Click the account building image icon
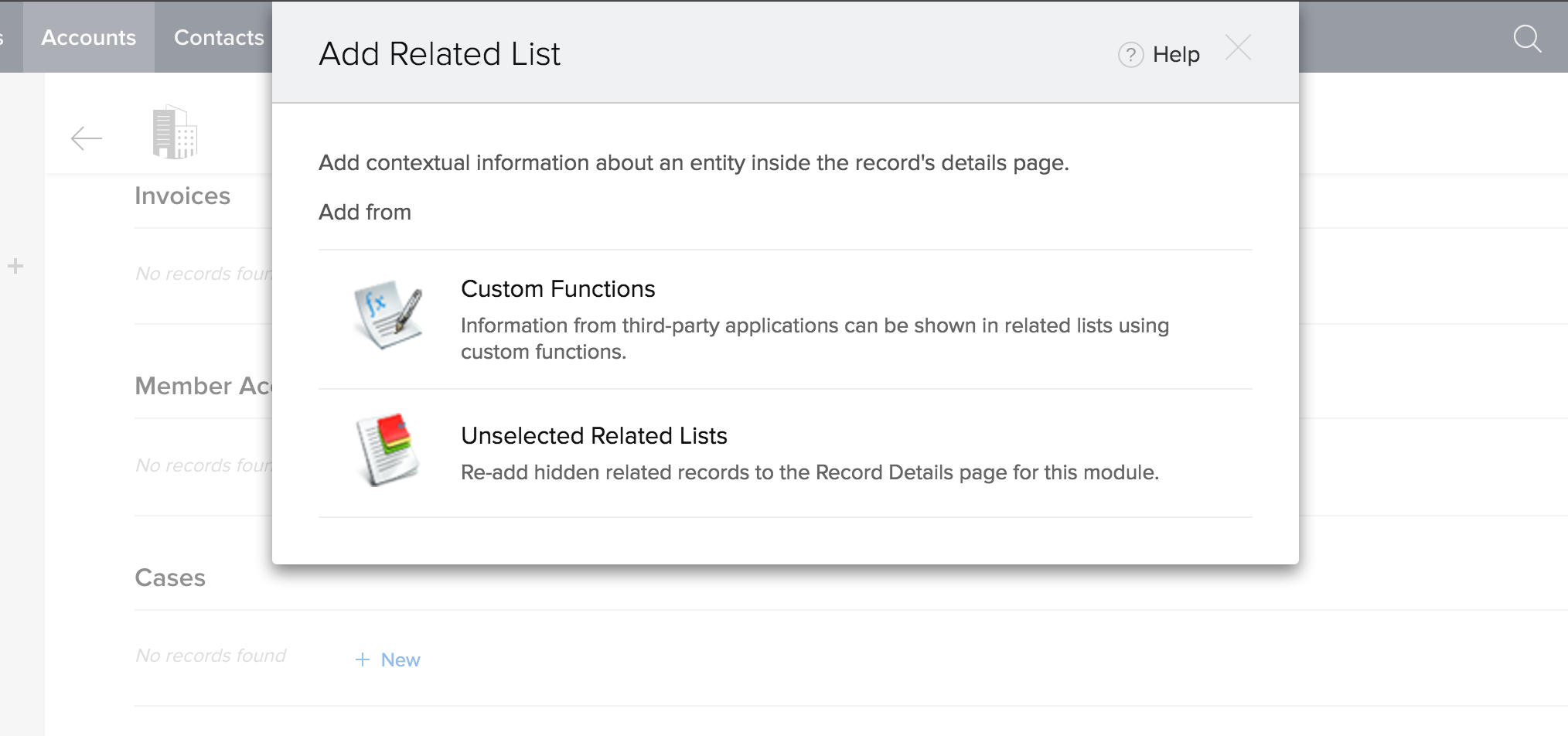Image resolution: width=1568 pixels, height=736 pixels. tap(175, 132)
